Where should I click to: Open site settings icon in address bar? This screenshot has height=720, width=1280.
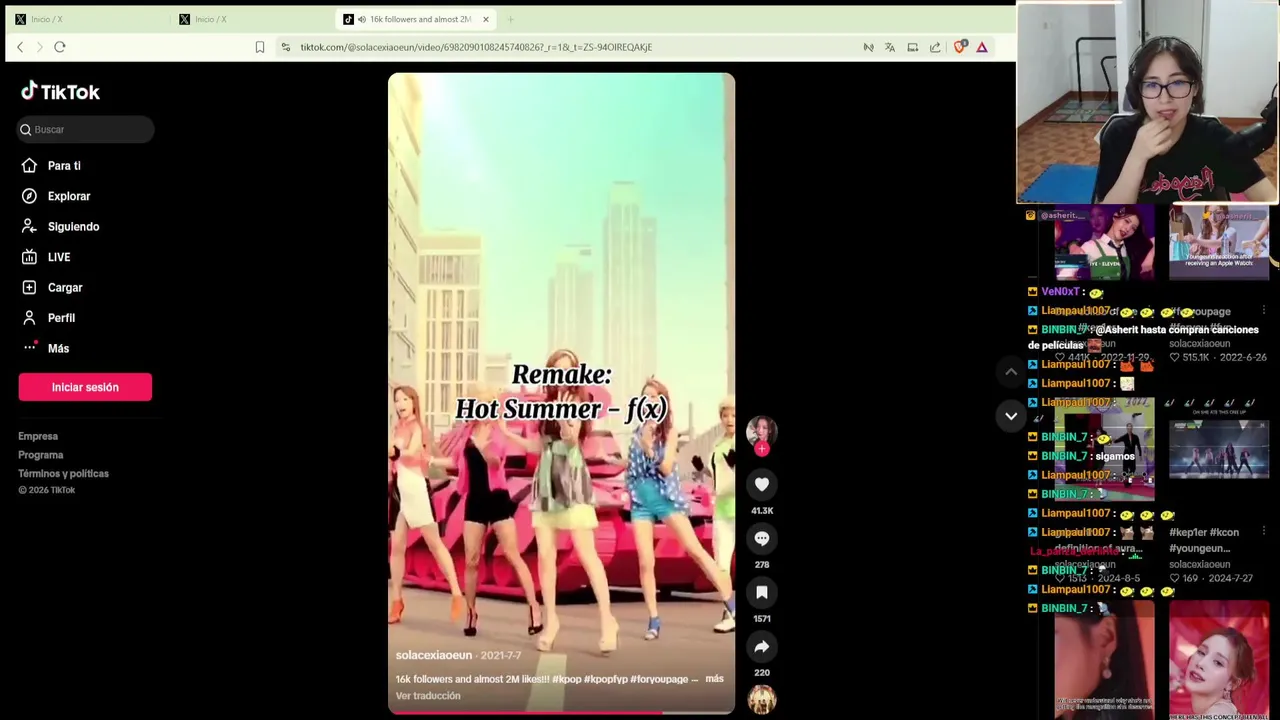pyautogui.click(x=286, y=47)
